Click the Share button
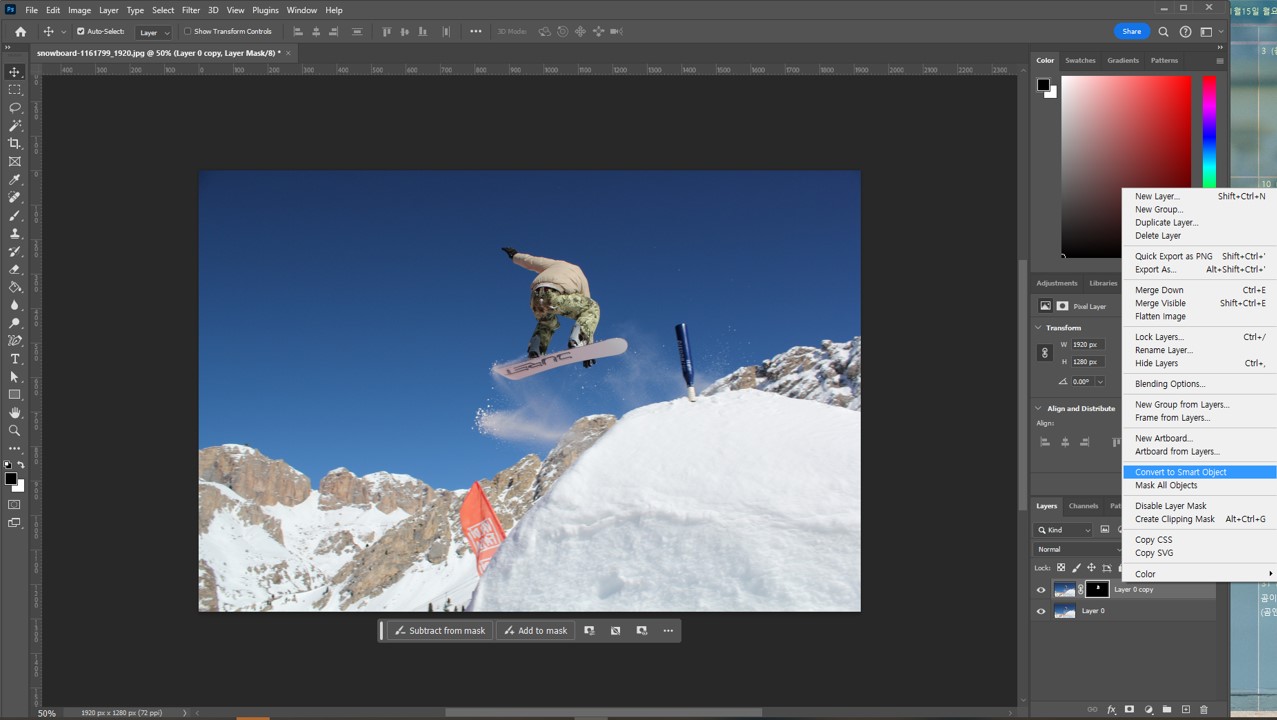The image size is (1277, 720). coord(1132,32)
